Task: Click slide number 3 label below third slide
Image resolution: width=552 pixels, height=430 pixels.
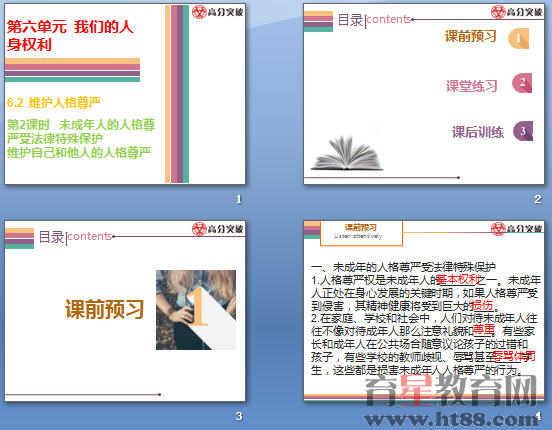Action: (239, 416)
